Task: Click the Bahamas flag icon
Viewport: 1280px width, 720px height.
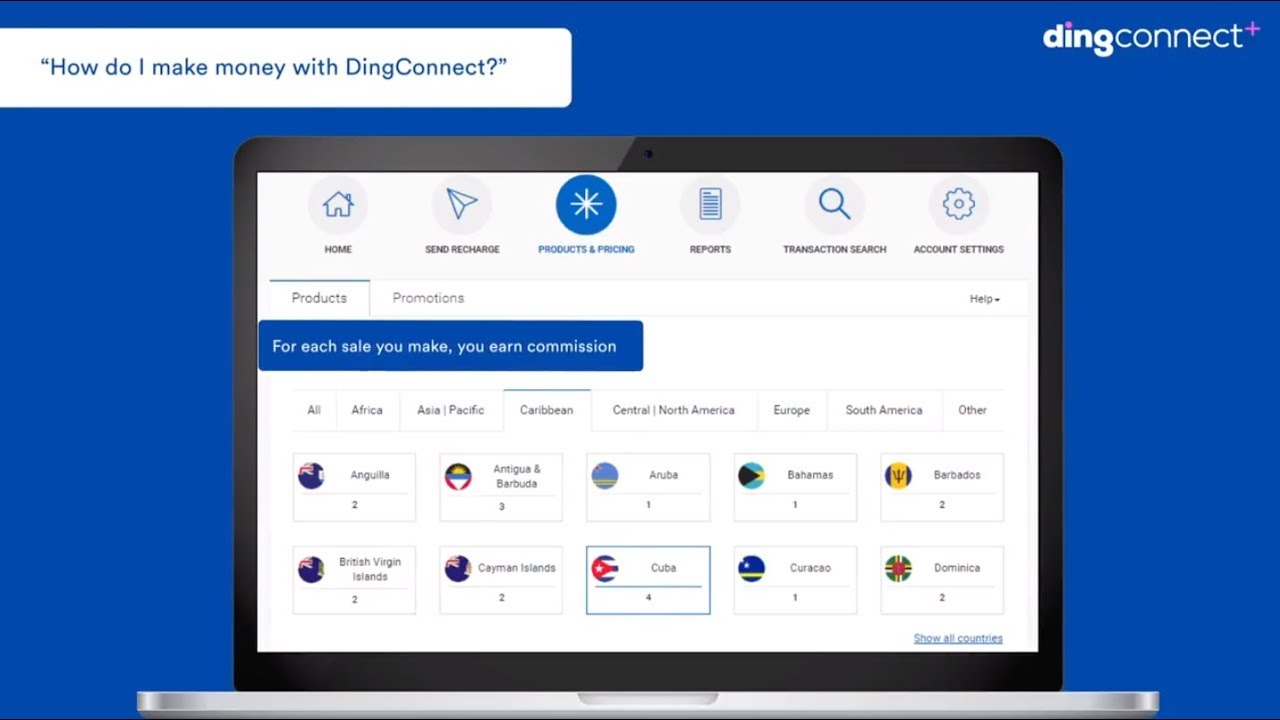Action: click(x=751, y=475)
